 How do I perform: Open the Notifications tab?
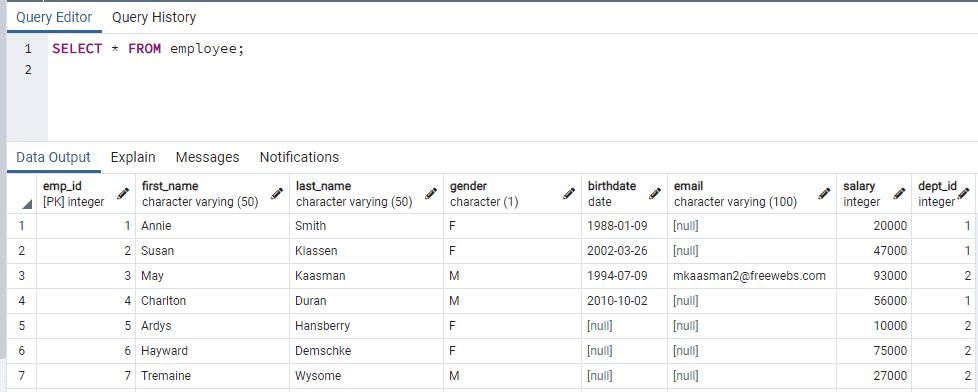(x=299, y=157)
